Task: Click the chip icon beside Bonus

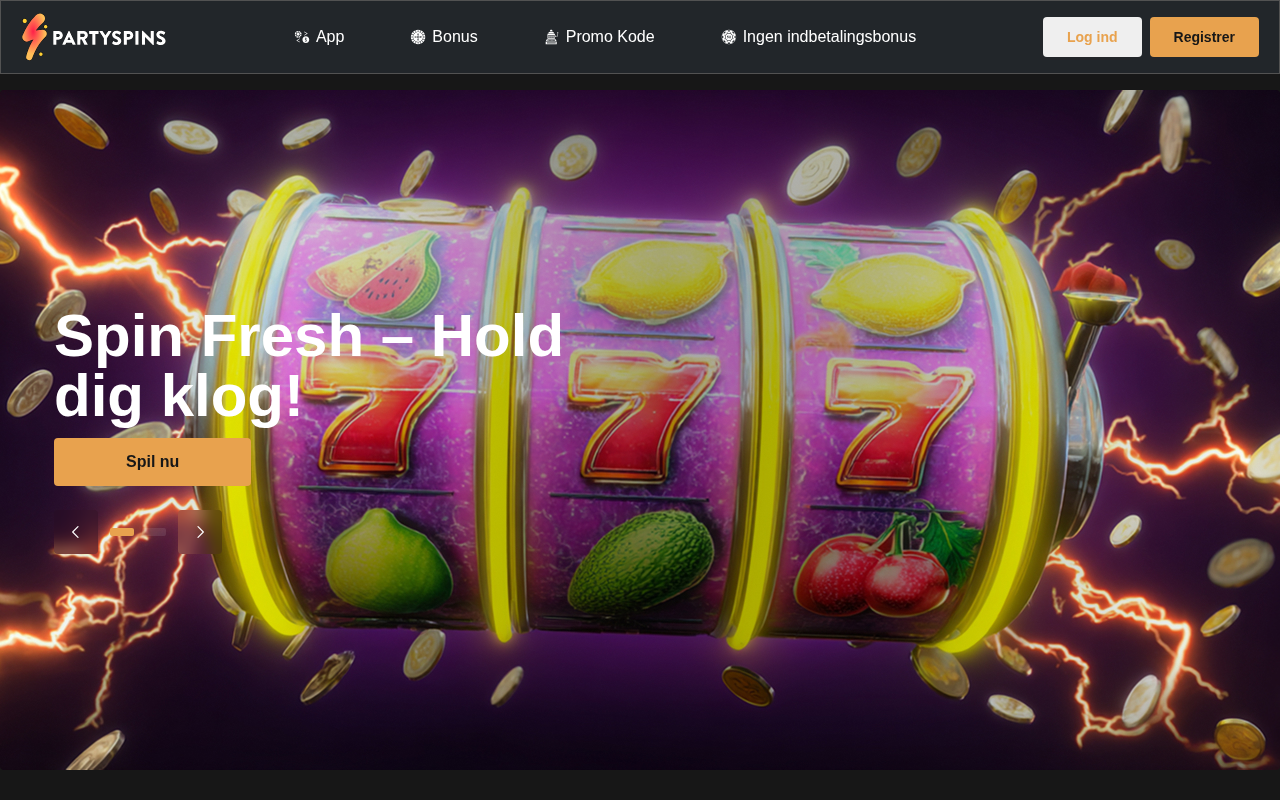Action: click(x=418, y=37)
